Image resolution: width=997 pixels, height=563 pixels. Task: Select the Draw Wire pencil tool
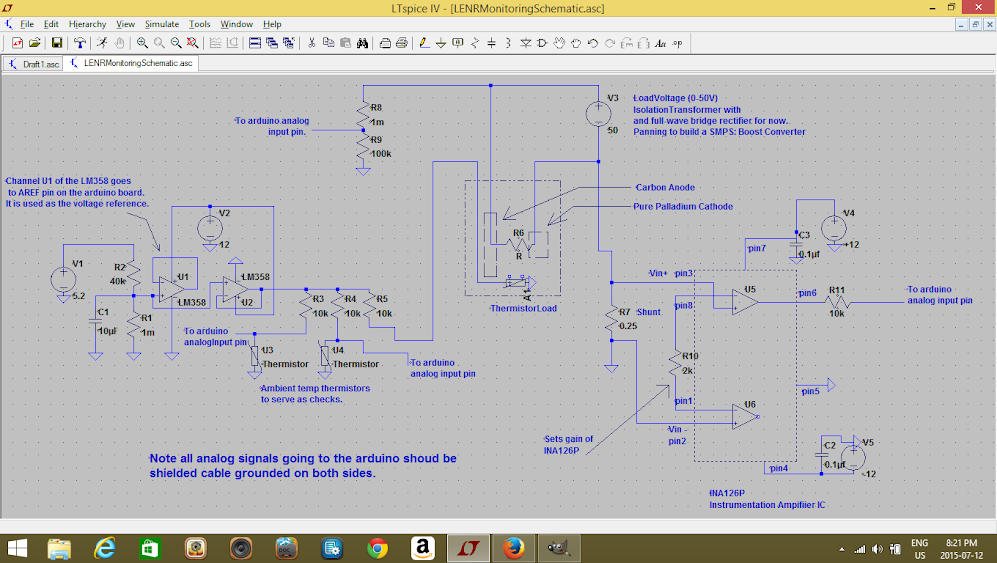click(424, 43)
